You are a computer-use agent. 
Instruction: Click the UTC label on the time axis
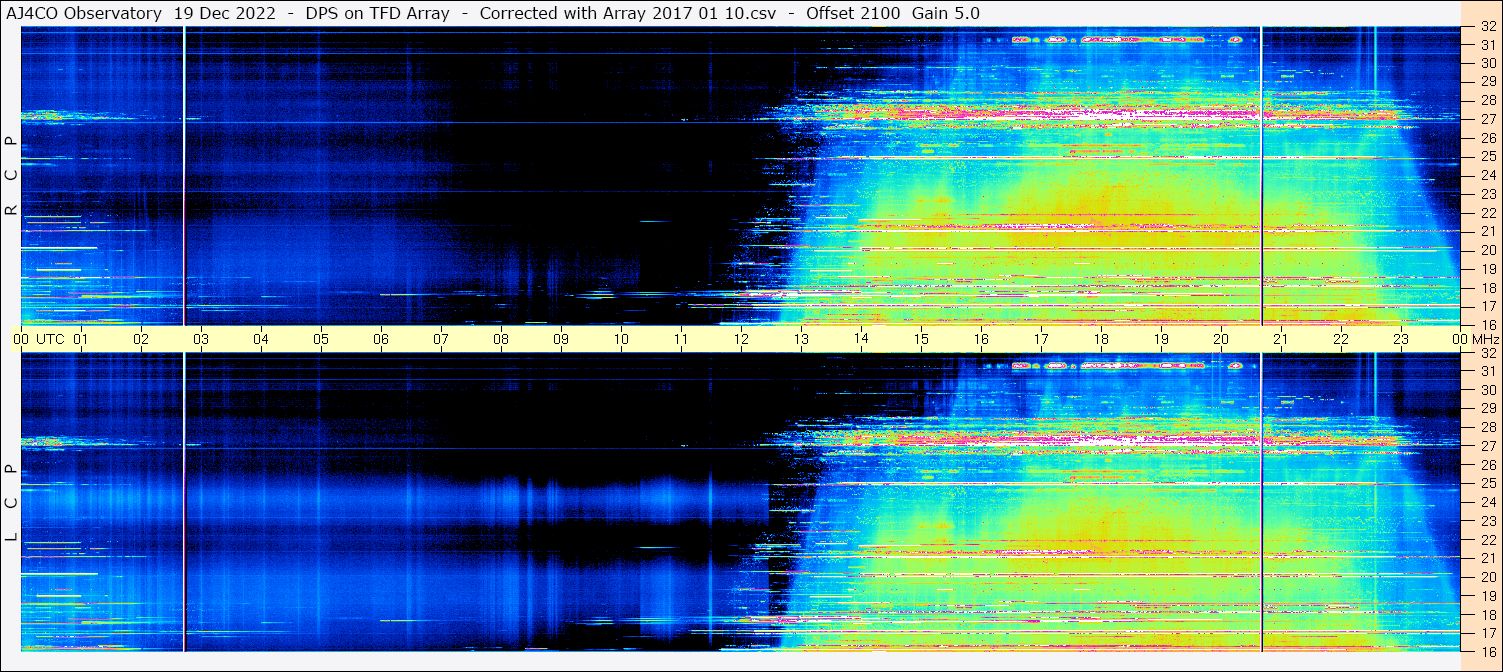50,339
